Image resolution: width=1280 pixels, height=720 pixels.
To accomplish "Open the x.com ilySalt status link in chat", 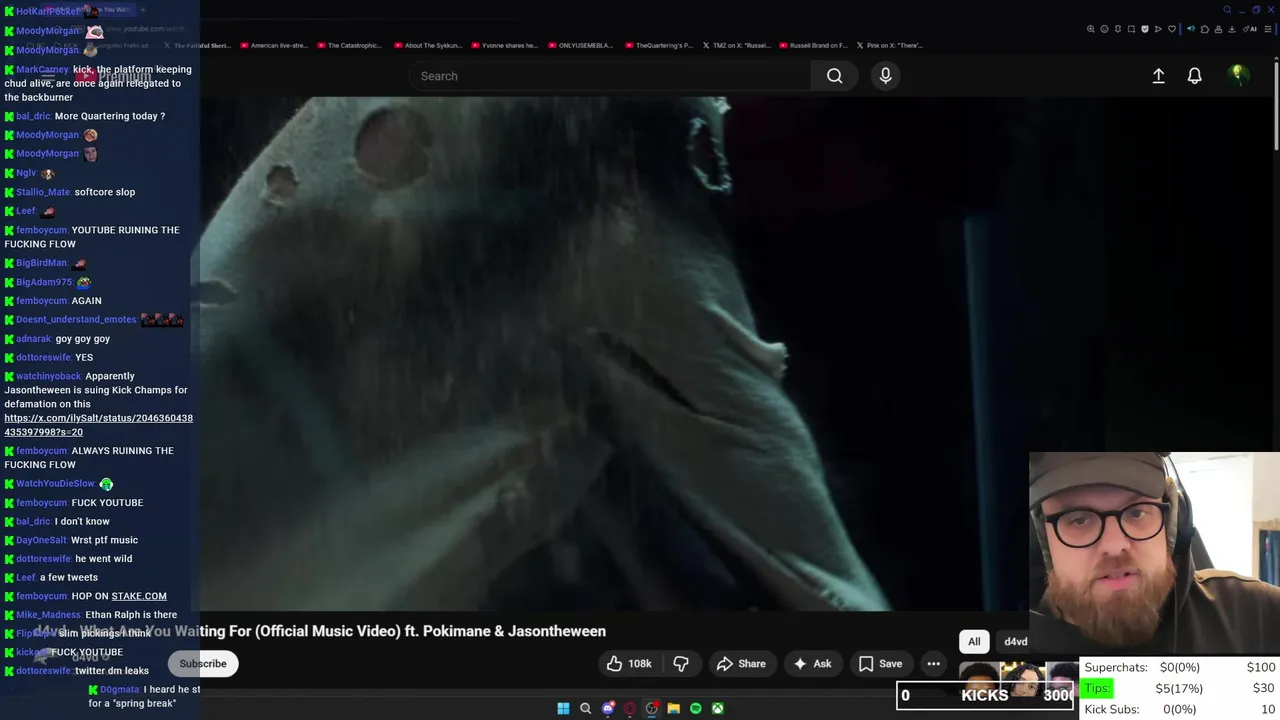I will (98, 425).
